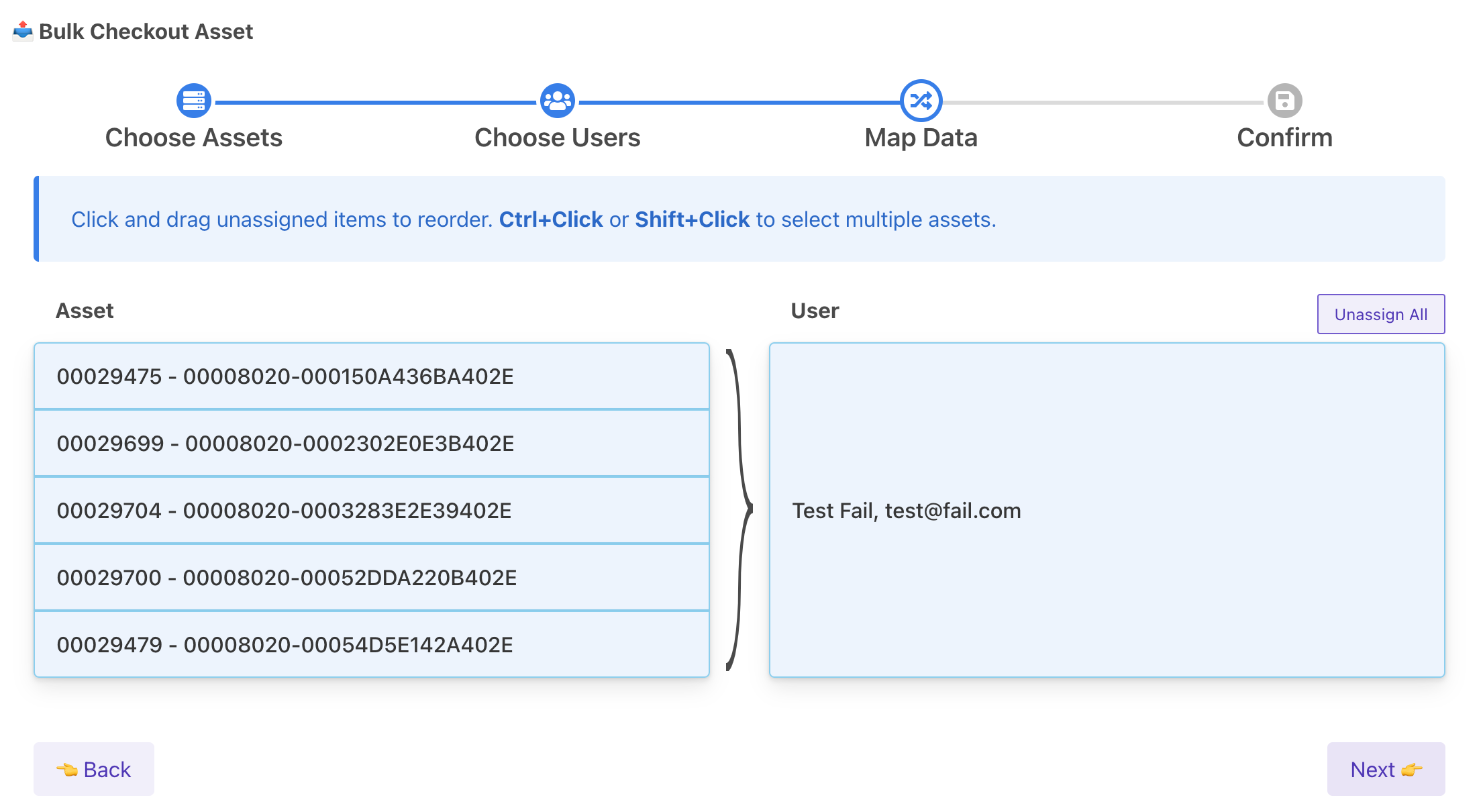Go to next step with Next button

1385,769
